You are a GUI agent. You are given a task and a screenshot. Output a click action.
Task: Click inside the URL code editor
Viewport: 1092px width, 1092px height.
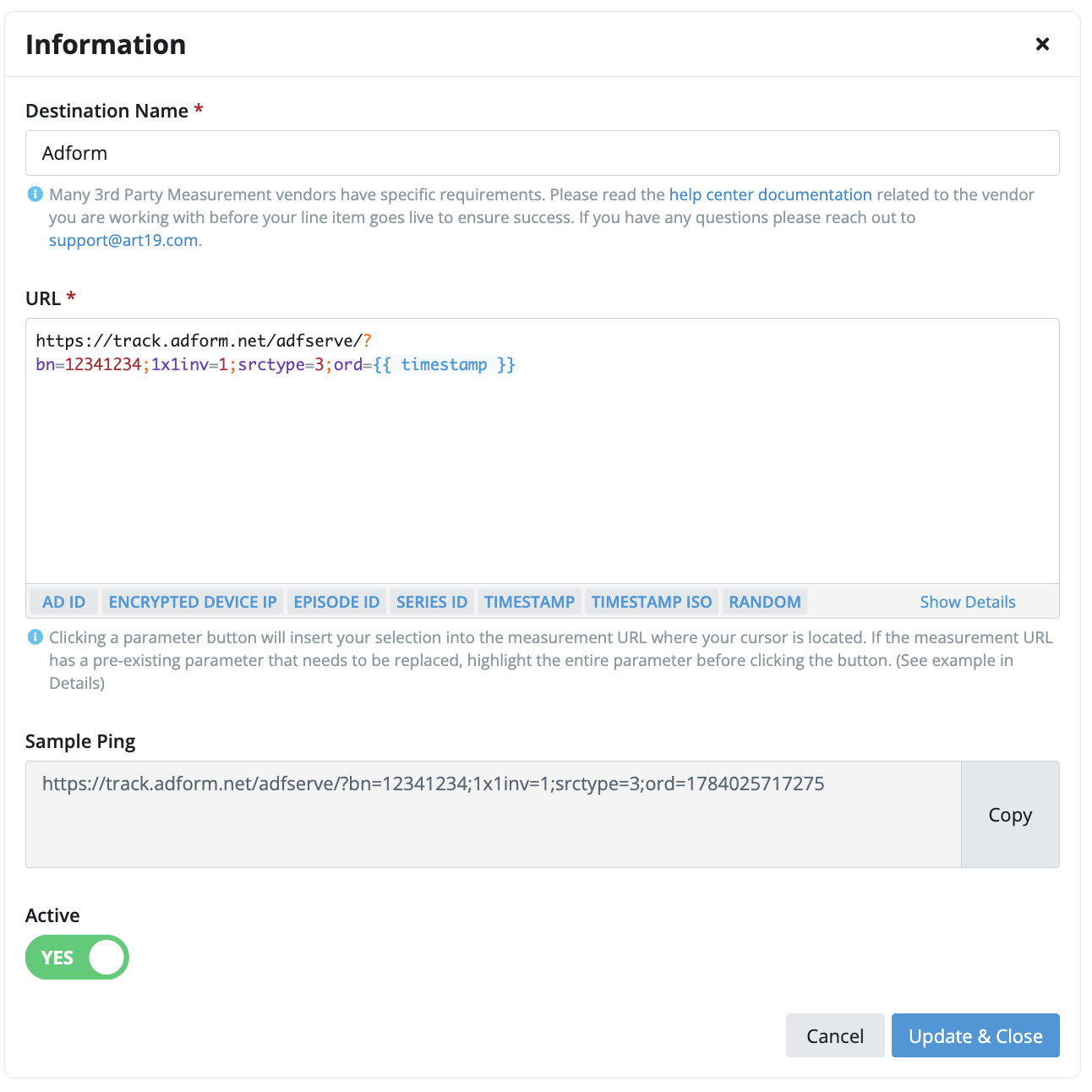pyautogui.click(x=543, y=450)
